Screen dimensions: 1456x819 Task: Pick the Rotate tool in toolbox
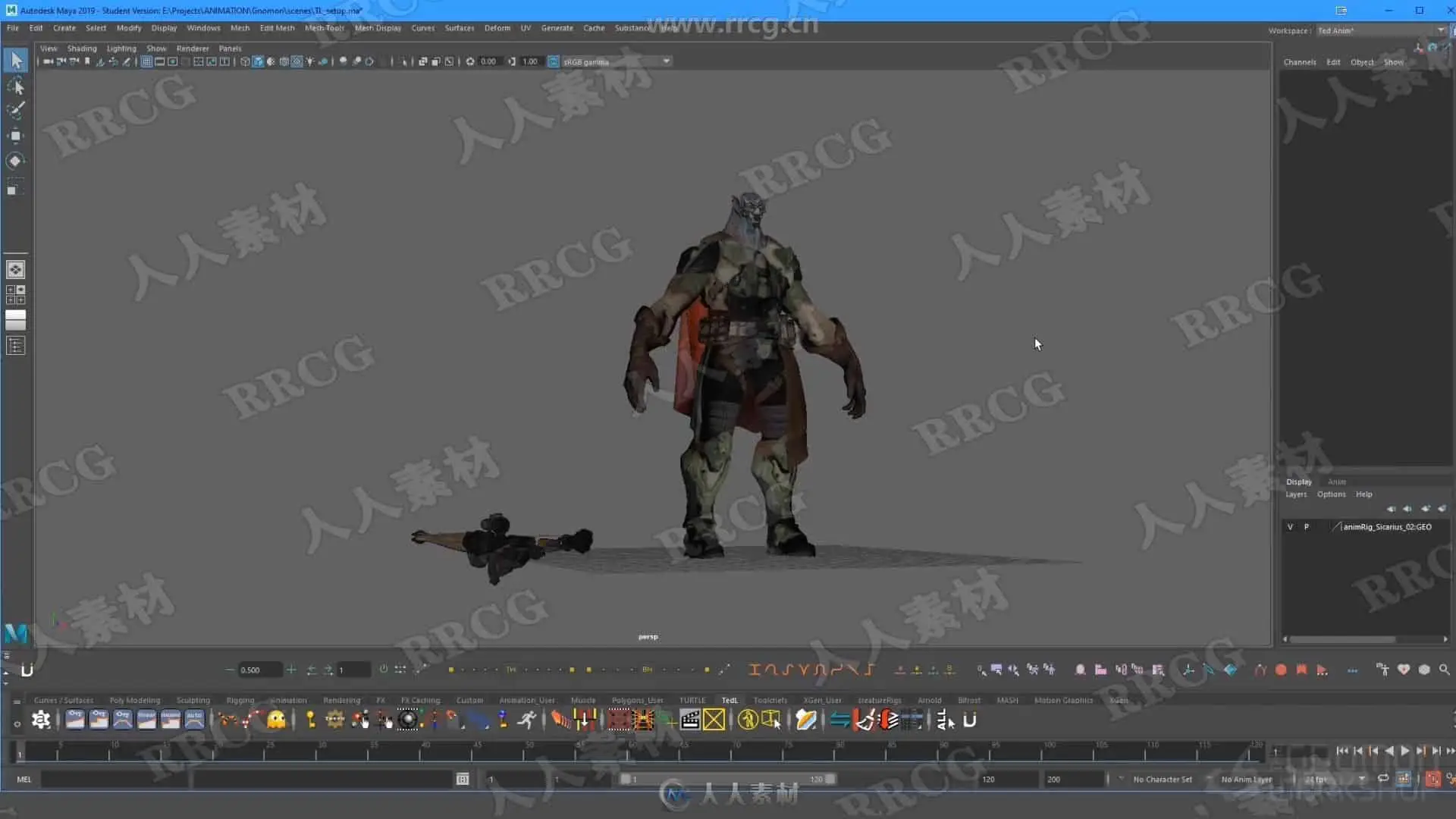coord(15,161)
